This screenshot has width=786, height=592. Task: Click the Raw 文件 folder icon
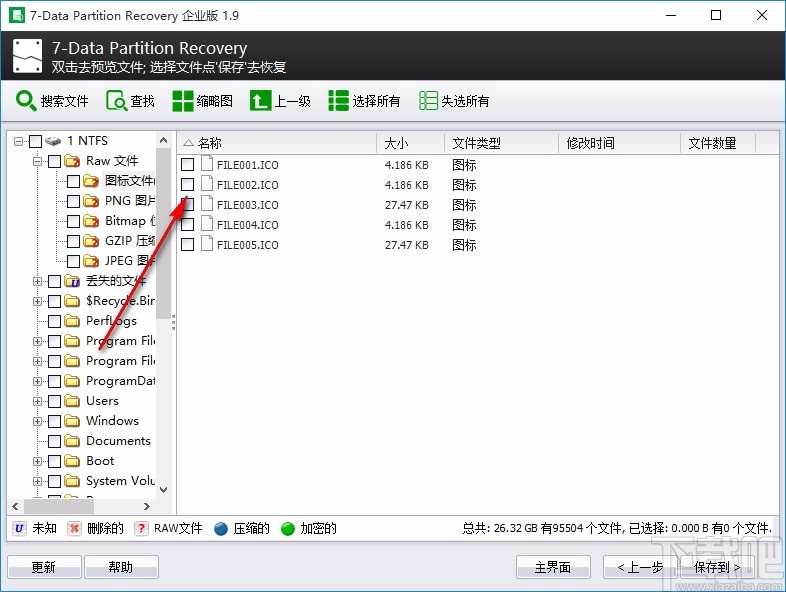click(x=72, y=161)
